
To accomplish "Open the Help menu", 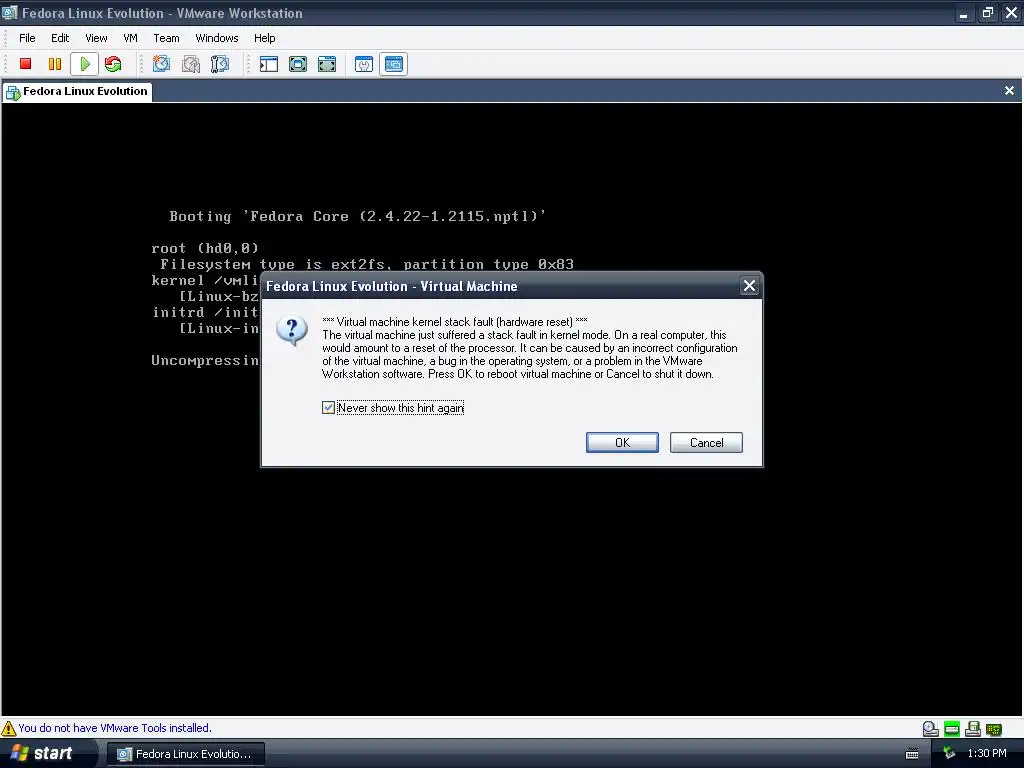I will point(264,38).
